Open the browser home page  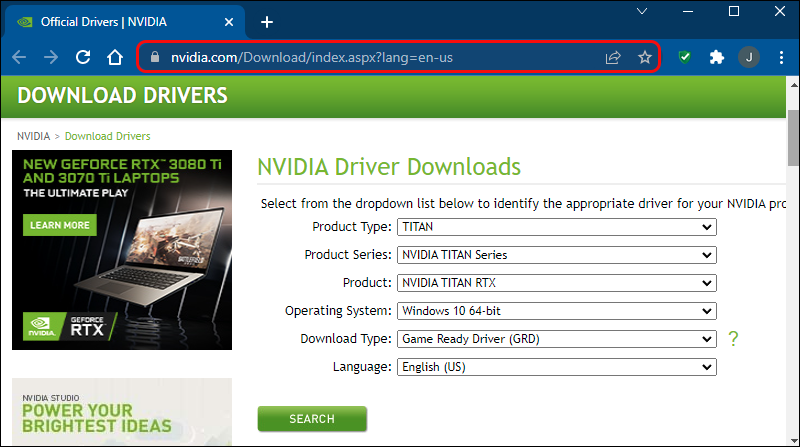115,57
